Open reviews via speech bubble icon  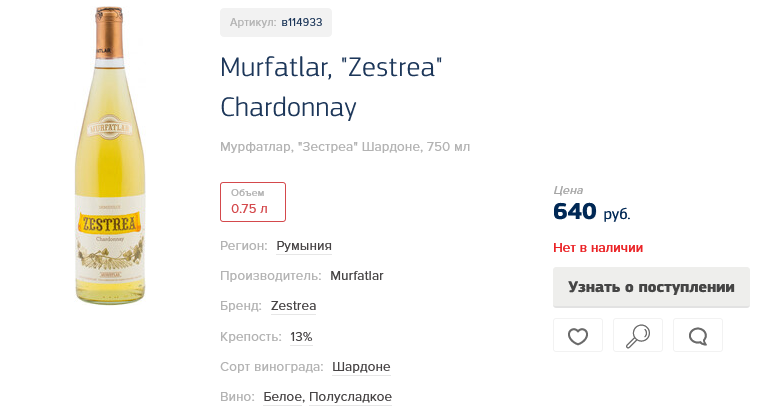[698, 336]
